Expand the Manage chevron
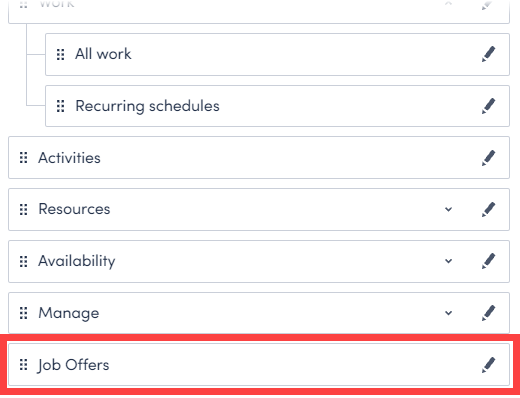This screenshot has height=398, width=520. point(449,313)
